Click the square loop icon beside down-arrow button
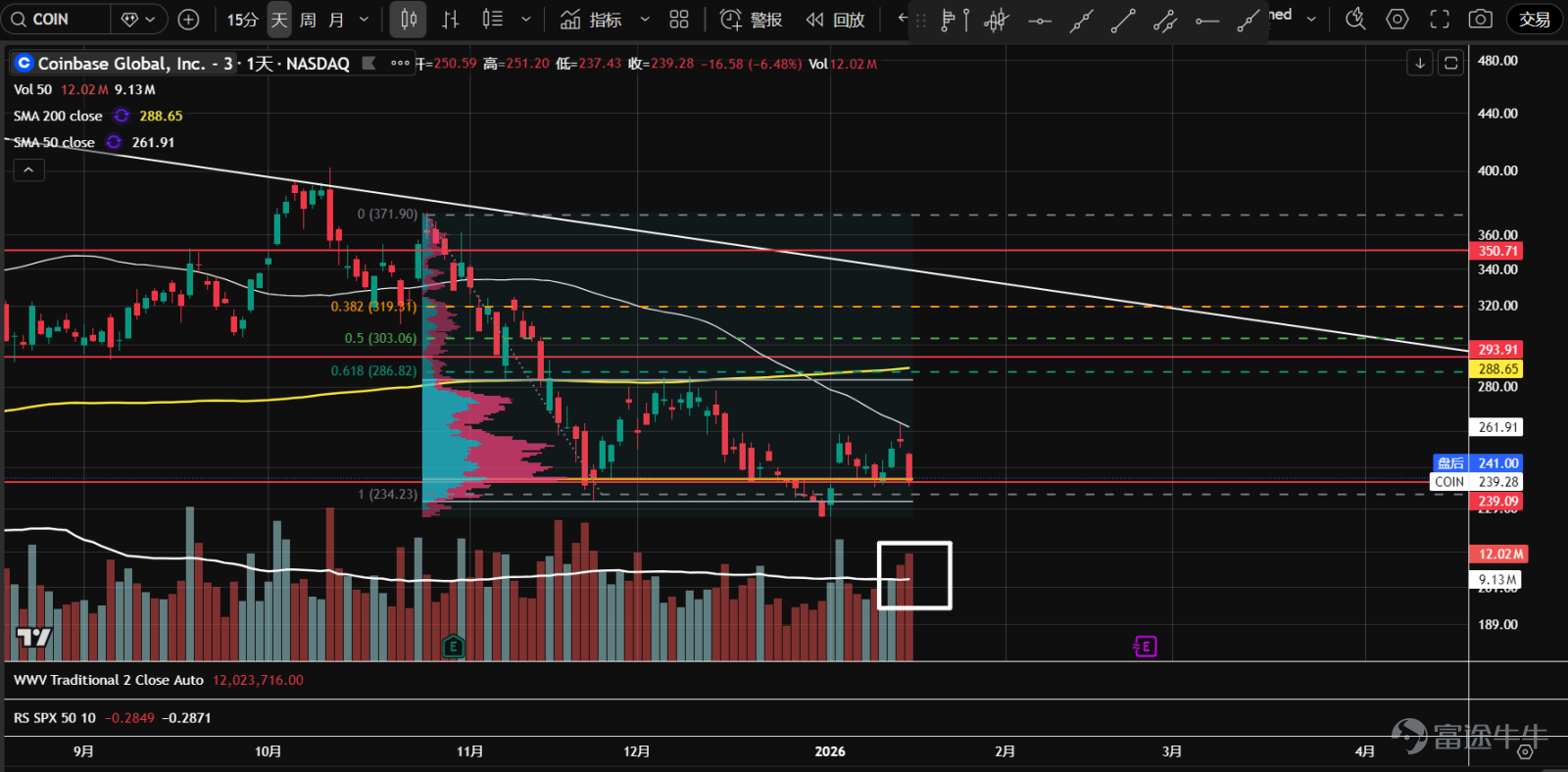The height and width of the screenshot is (772, 1568). [x=1451, y=64]
